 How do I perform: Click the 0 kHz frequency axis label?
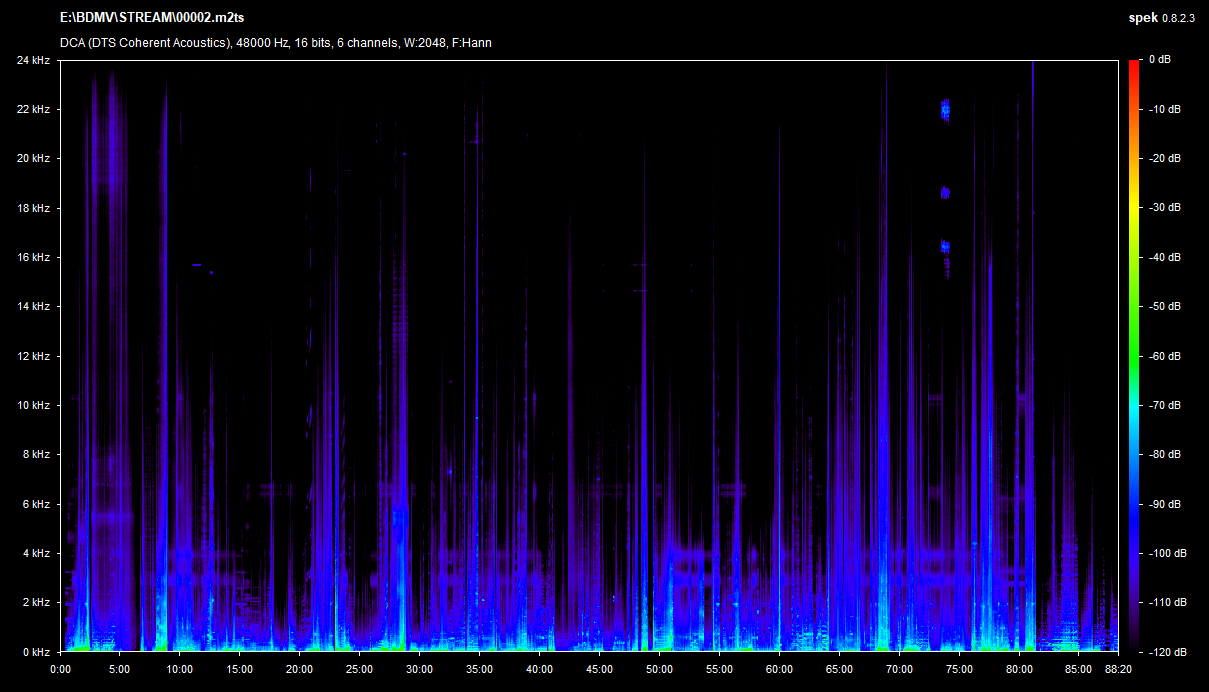[35, 652]
